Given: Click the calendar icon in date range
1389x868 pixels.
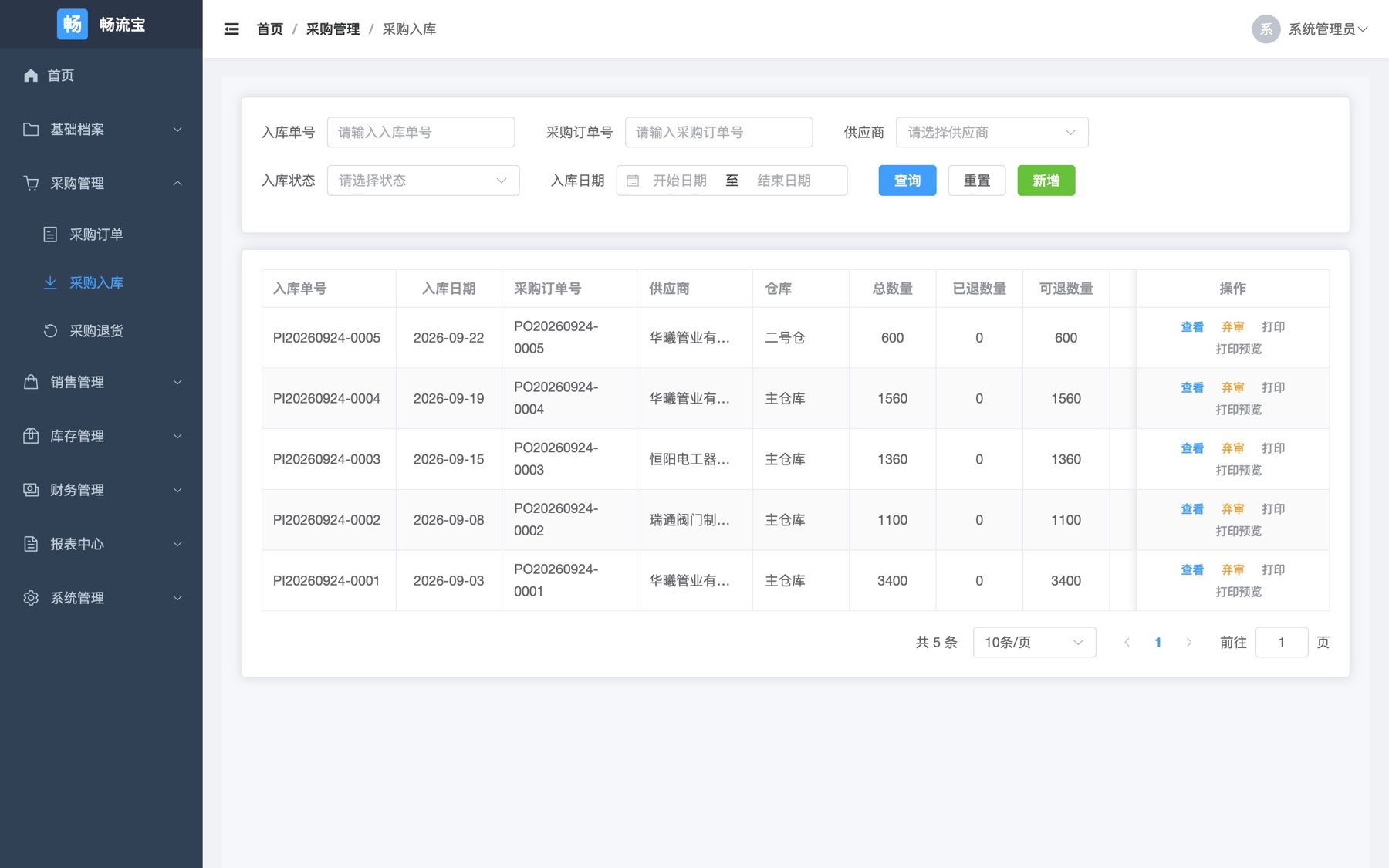Looking at the screenshot, I should pos(633,181).
